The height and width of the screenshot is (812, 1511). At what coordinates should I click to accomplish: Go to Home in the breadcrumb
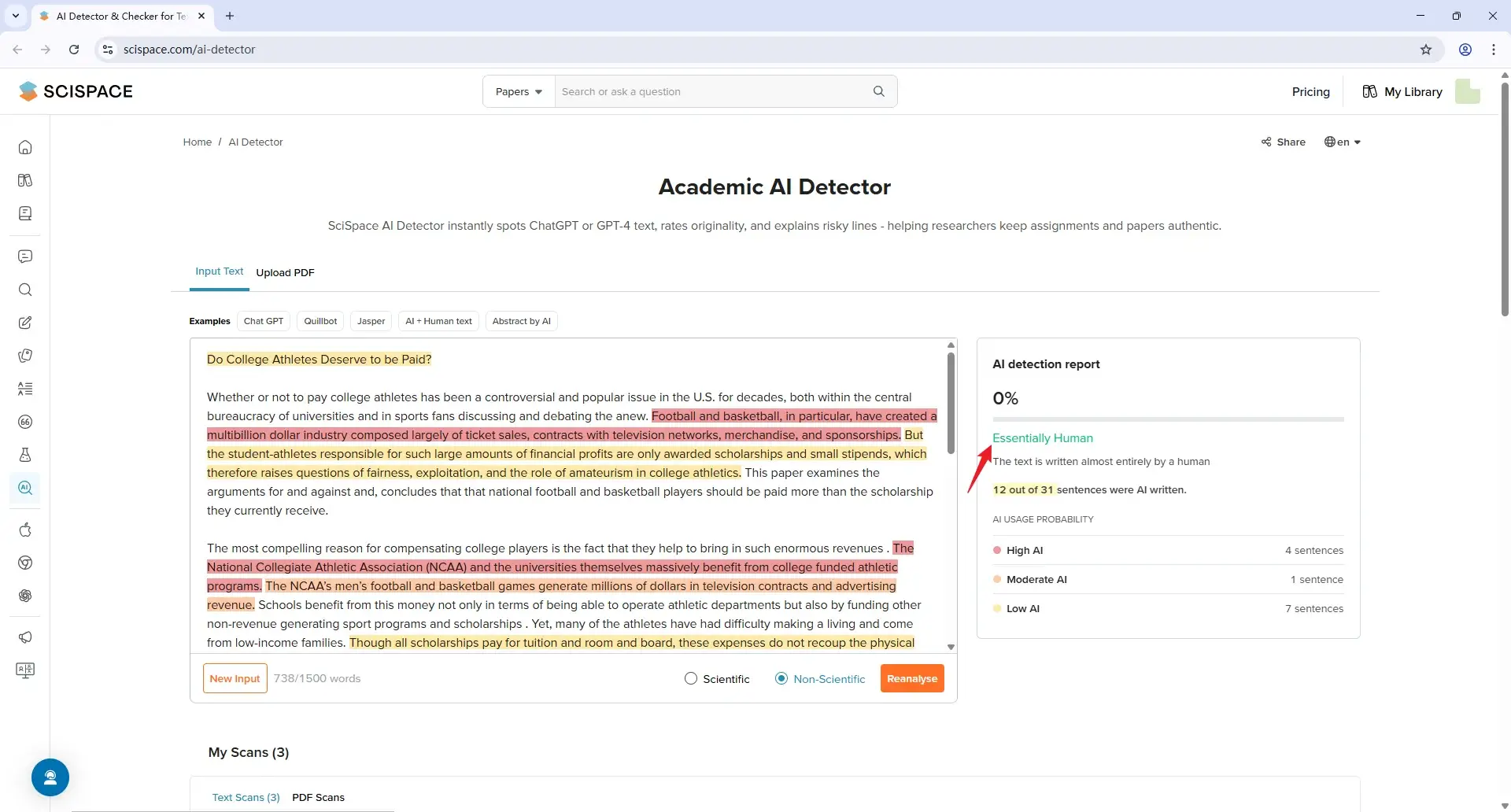pyautogui.click(x=198, y=142)
